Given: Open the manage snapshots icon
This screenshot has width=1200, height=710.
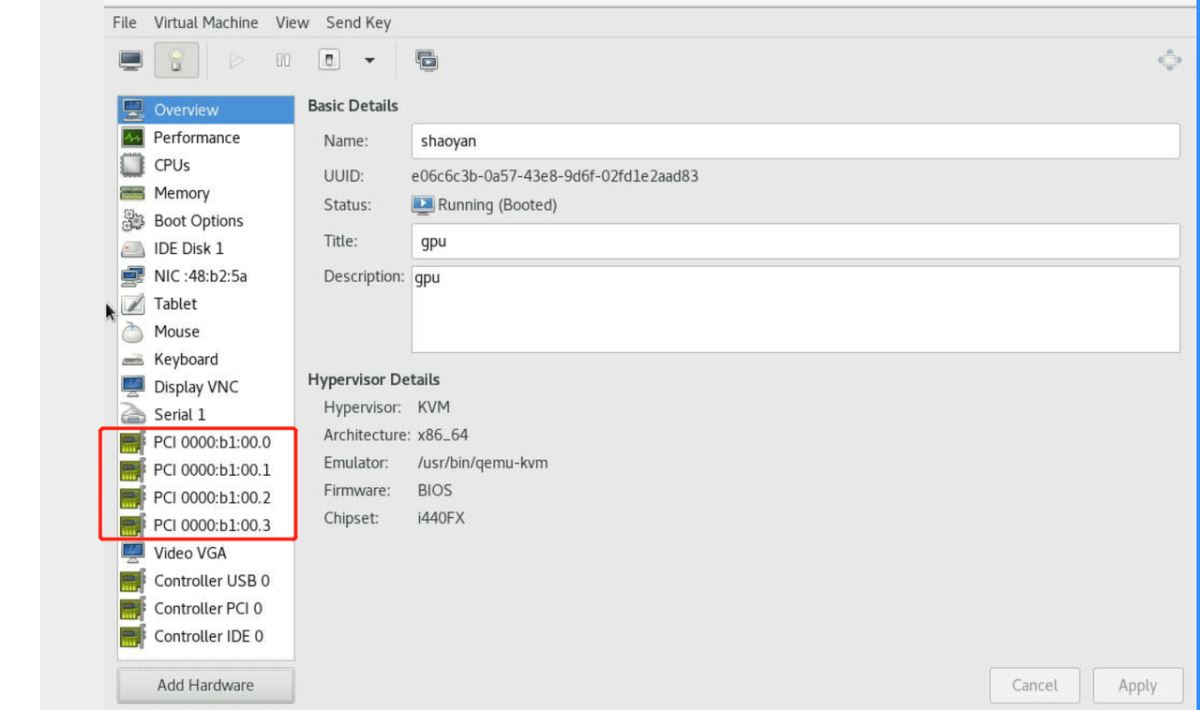Looking at the screenshot, I should [427, 61].
